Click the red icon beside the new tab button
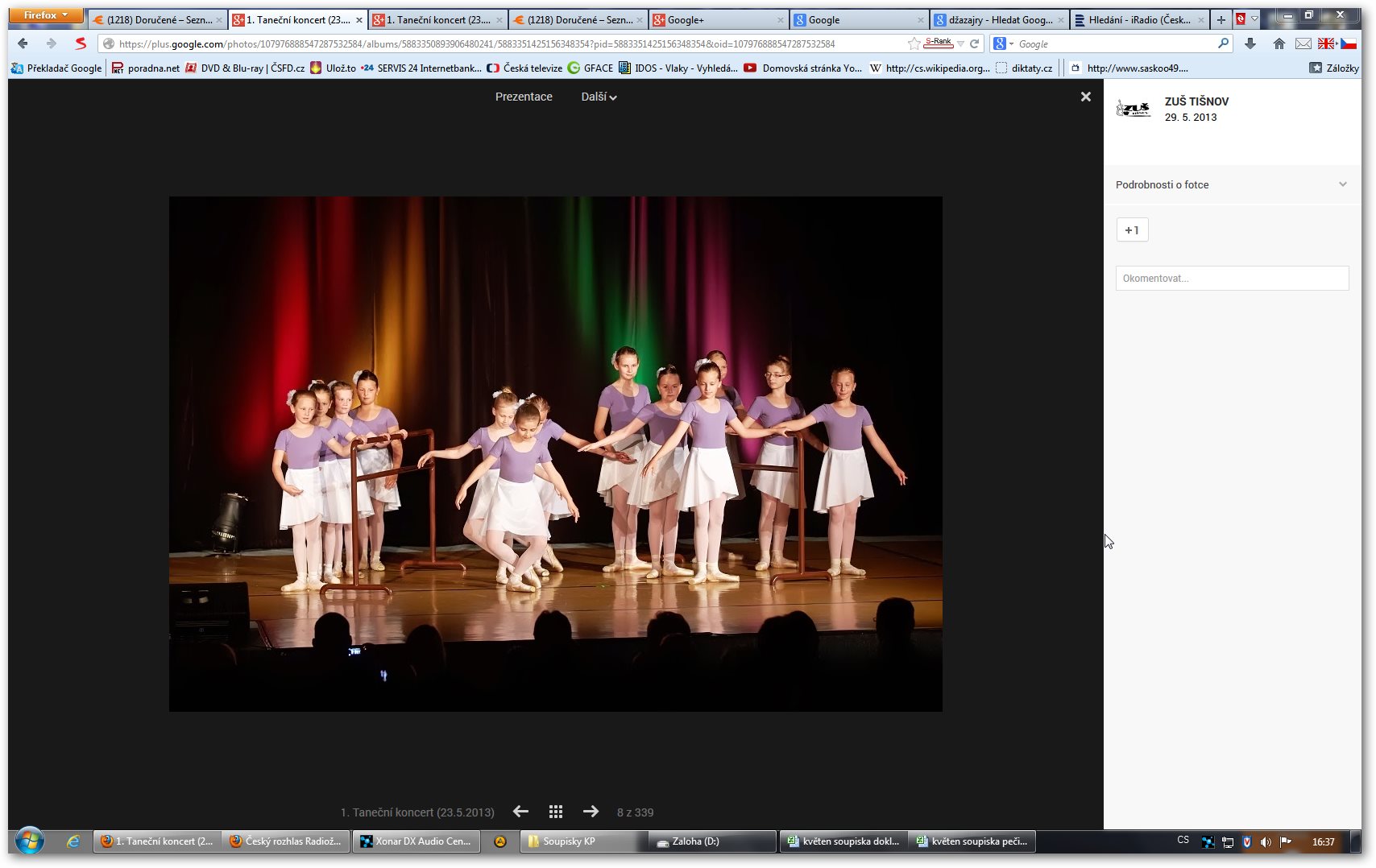Image resolution: width=1376 pixels, height=868 pixels. [x=1241, y=19]
